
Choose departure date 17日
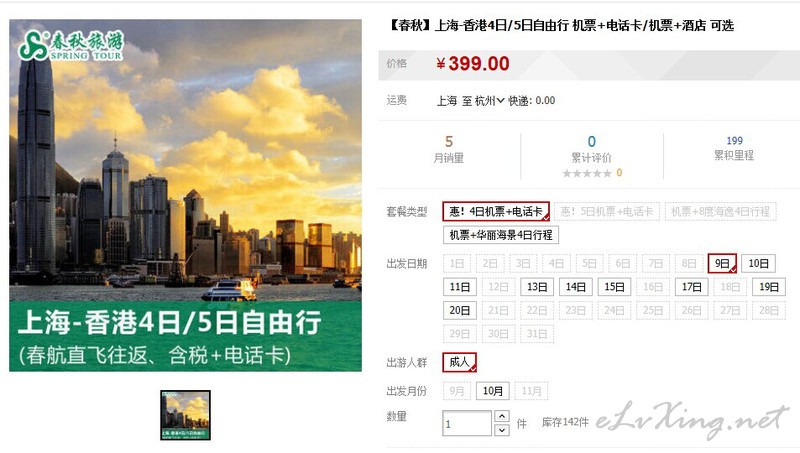point(691,287)
